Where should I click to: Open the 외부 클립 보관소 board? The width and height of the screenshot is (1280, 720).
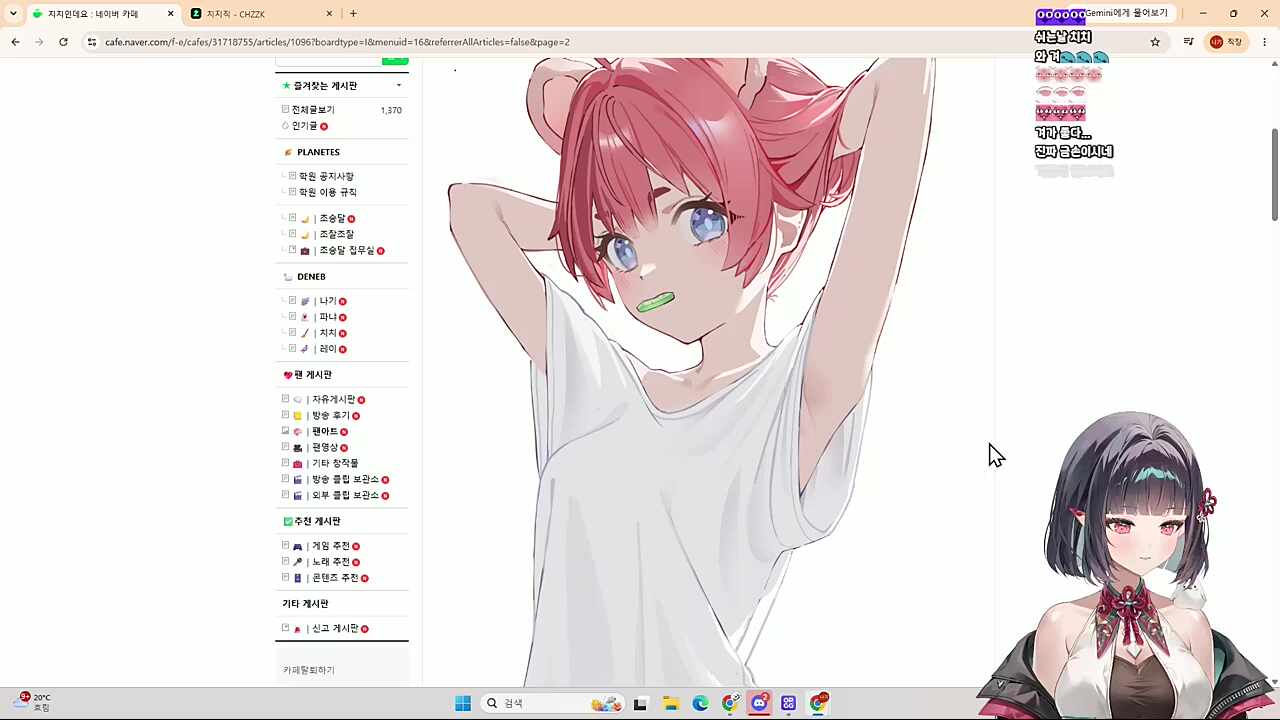[x=345, y=496]
